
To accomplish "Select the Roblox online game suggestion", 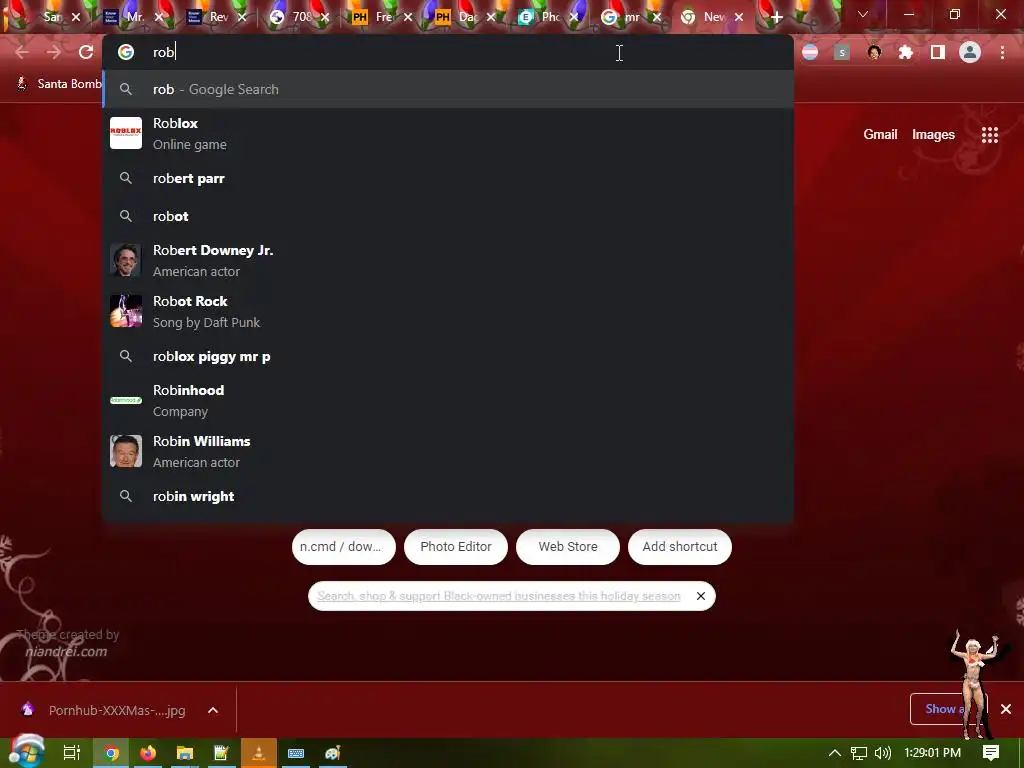I will [x=448, y=133].
